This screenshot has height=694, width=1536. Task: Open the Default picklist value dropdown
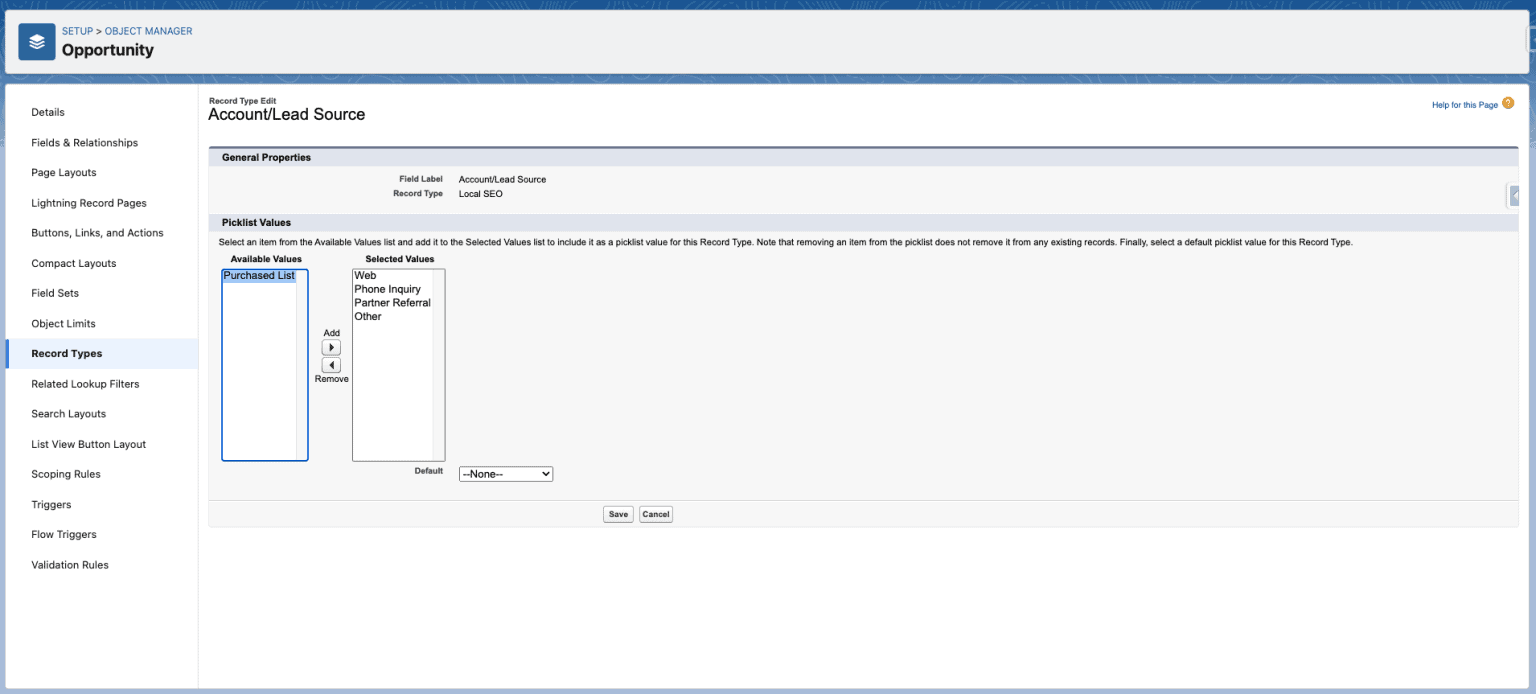tap(506, 473)
